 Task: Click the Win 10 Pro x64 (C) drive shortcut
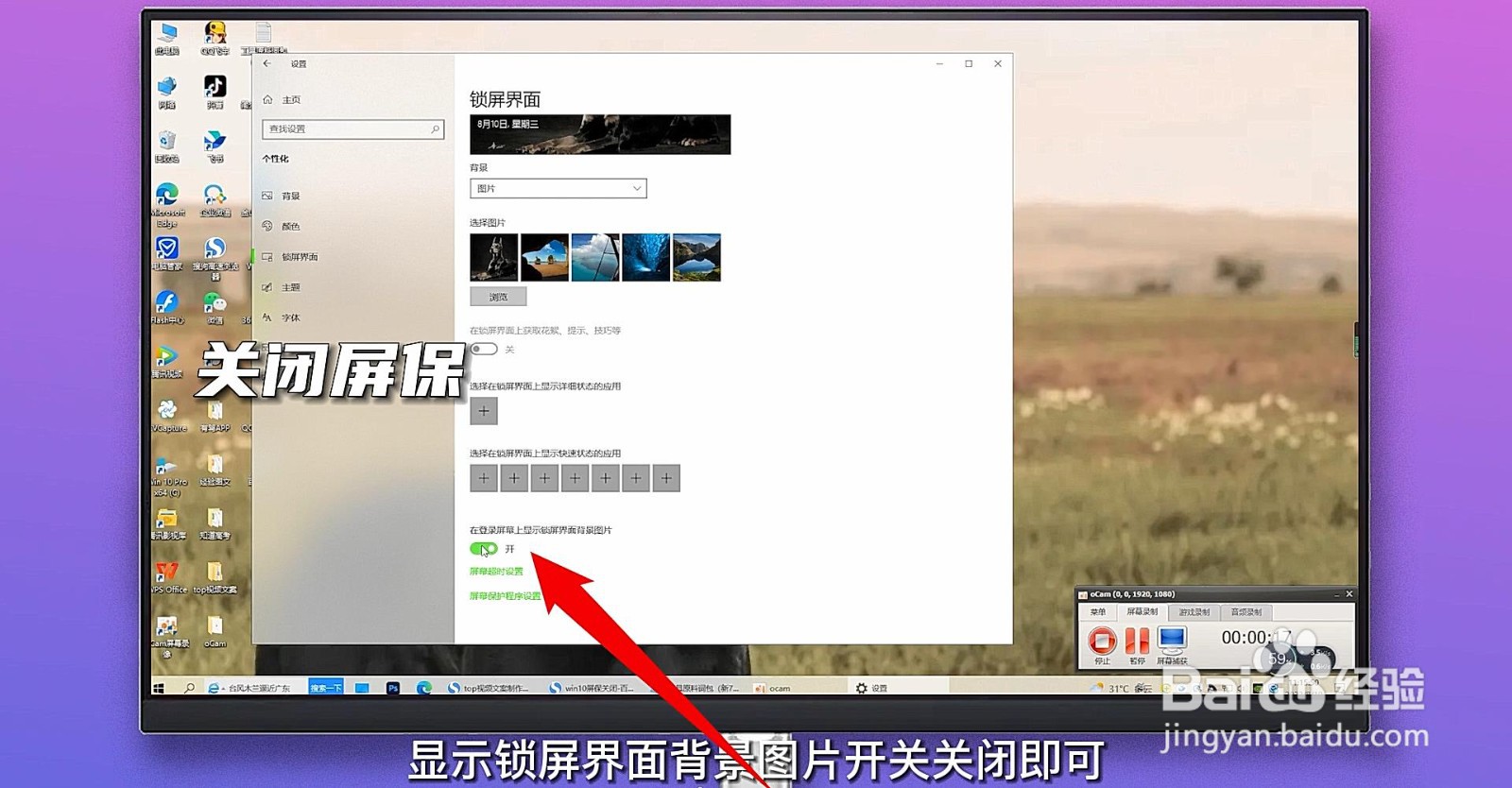167,475
